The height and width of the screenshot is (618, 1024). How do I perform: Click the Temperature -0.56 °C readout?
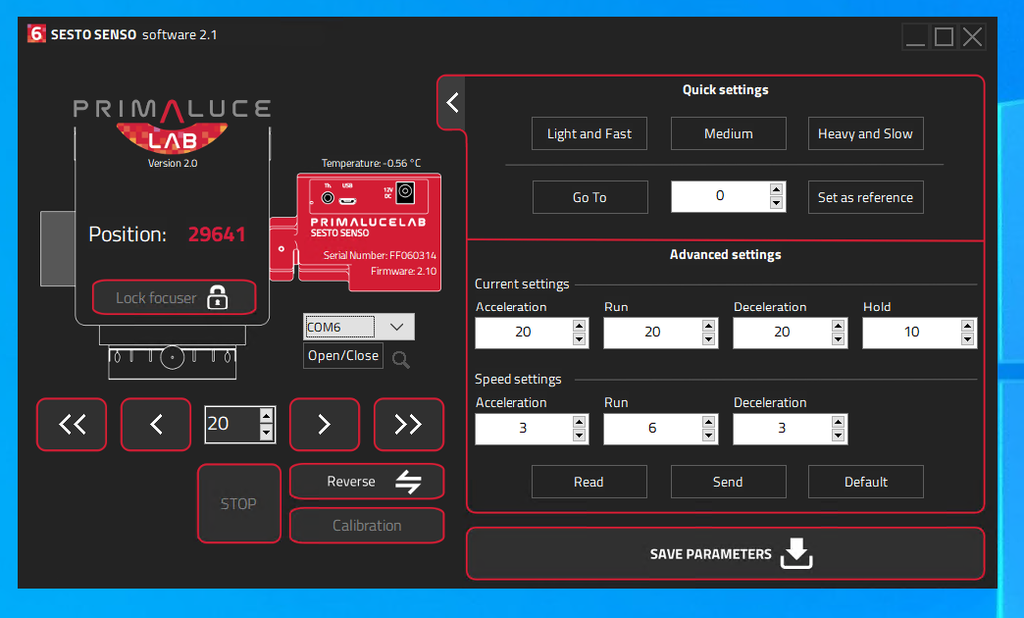pyautogui.click(x=371, y=163)
